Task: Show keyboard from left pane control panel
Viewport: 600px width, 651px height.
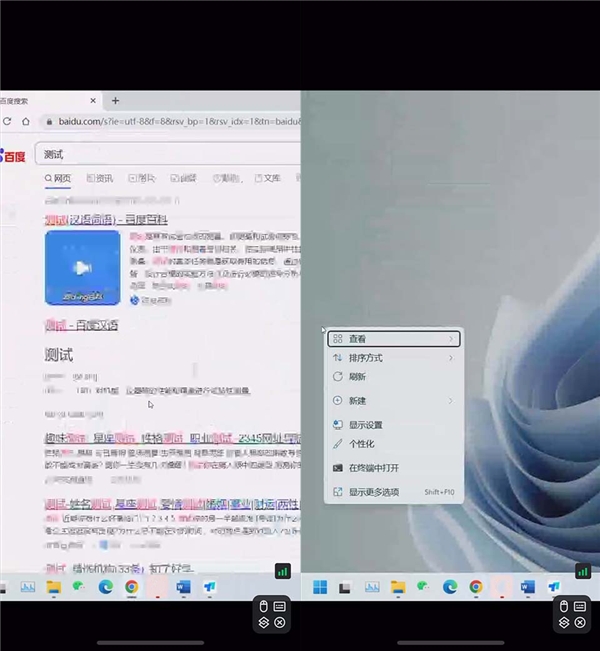Action: pyautogui.click(x=280, y=607)
